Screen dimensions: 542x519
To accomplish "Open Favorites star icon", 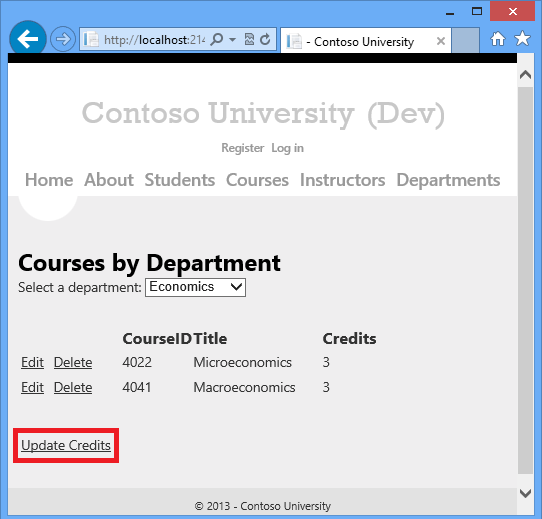I will pos(522,38).
